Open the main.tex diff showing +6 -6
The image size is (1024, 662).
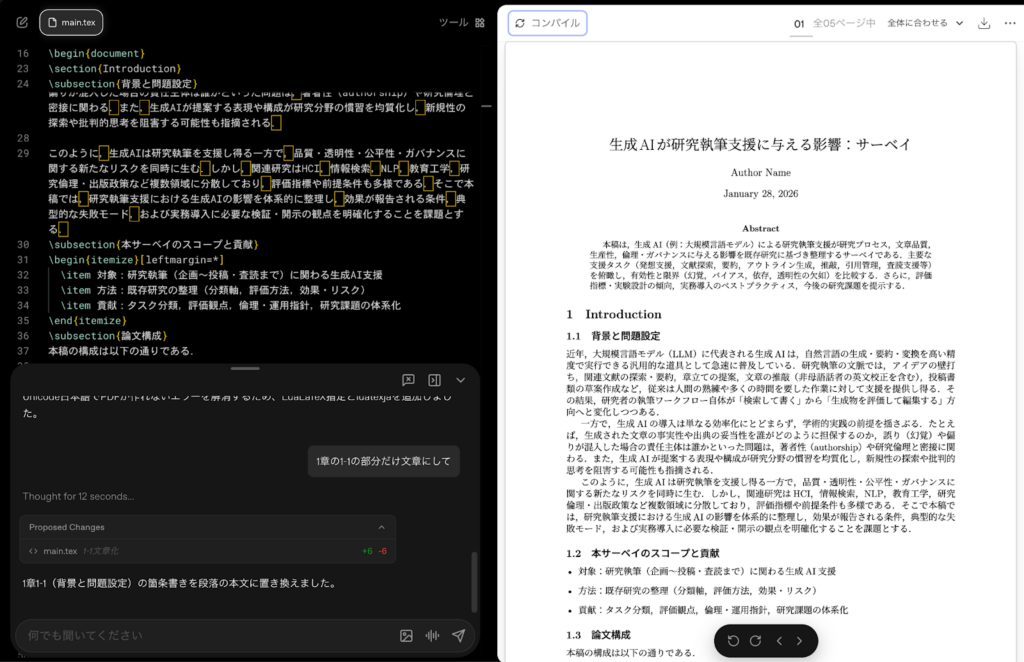[x=200, y=549]
